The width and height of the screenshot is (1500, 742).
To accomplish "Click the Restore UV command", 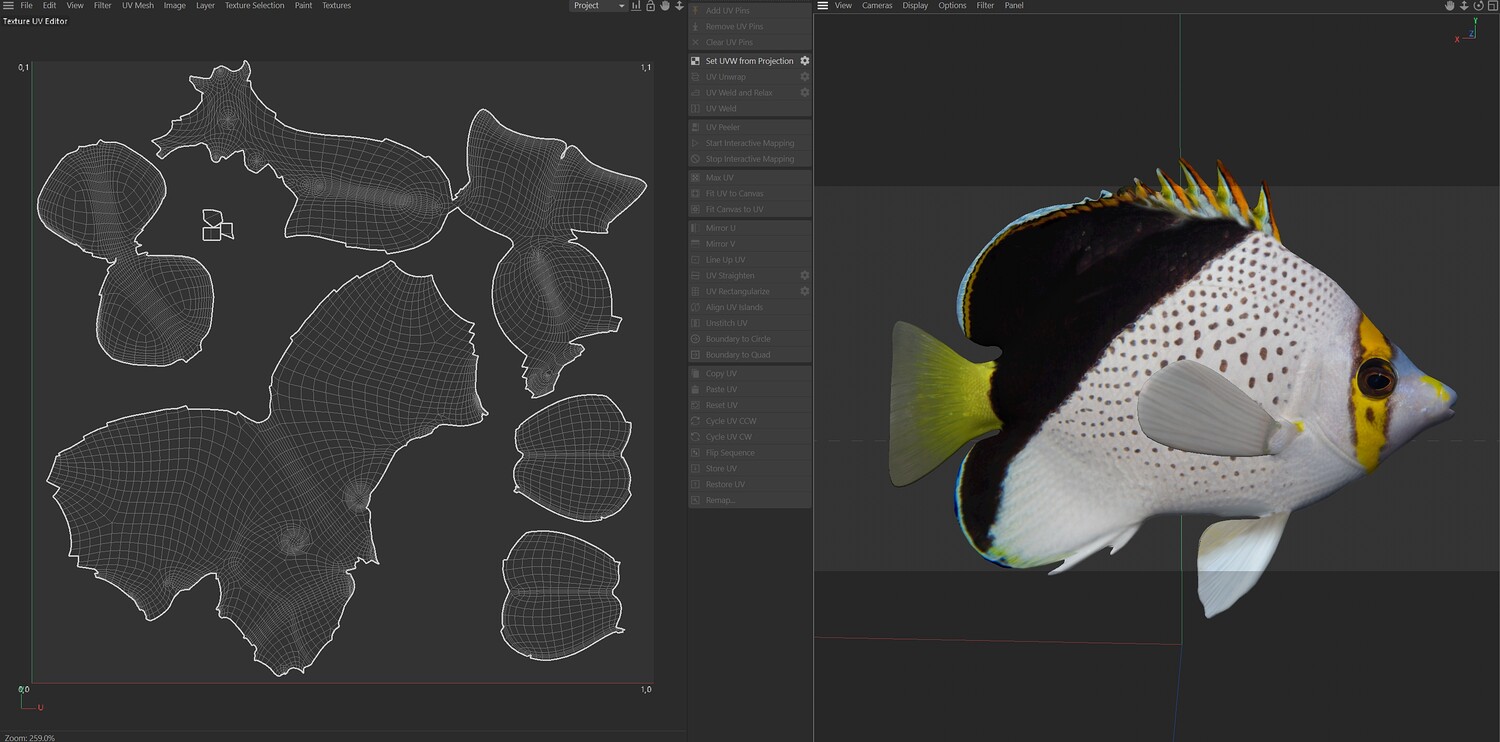I will pyautogui.click(x=750, y=485).
